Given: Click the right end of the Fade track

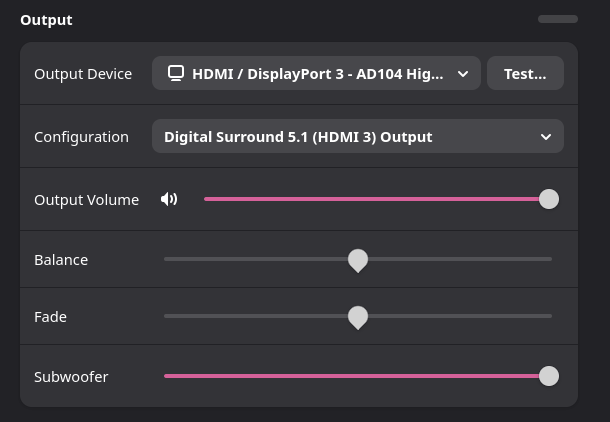Looking at the screenshot, I should 549,316.
